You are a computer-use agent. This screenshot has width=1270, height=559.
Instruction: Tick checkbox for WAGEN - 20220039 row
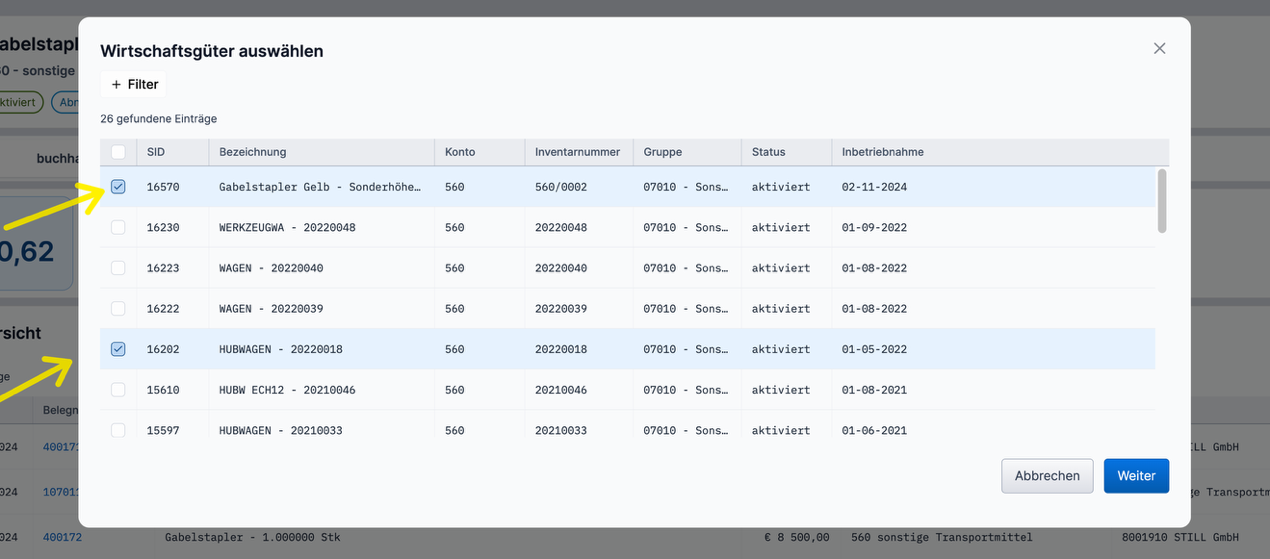click(118, 309)
